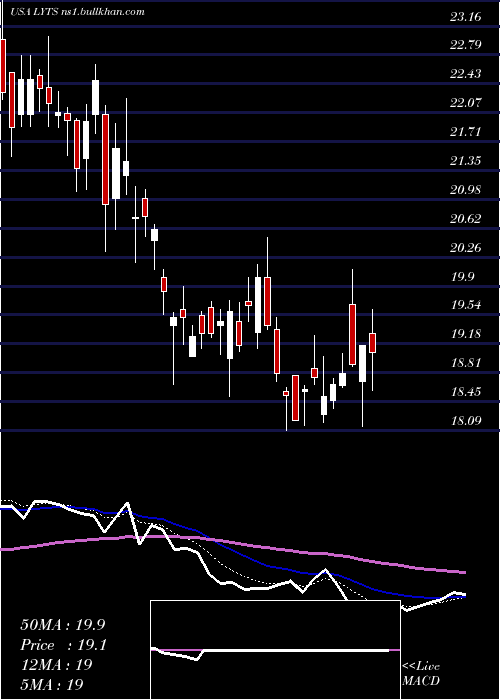Click the 'Price : 19.1' readout
This screenshot has width=500, height=700.
pos(63,645)
